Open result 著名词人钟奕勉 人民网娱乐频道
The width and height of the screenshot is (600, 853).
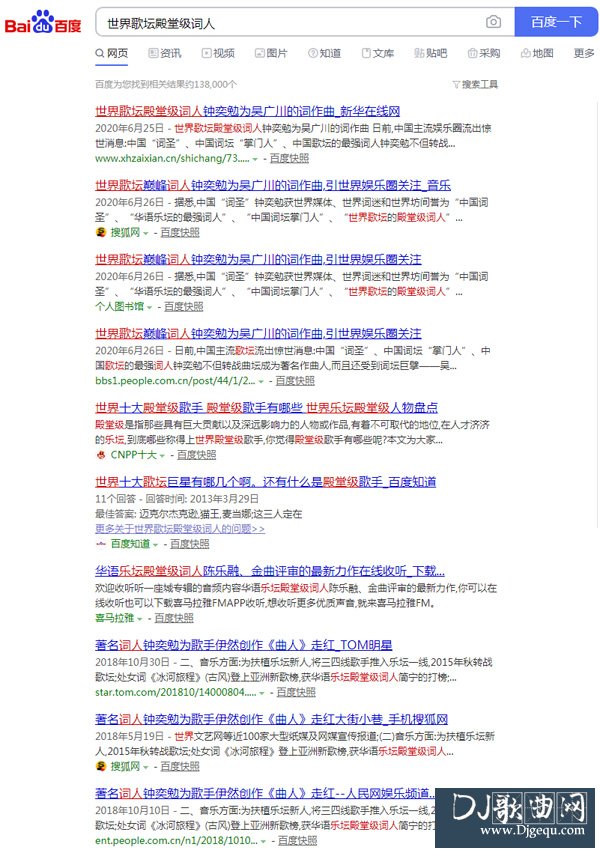pyautogui.click(x=265, y=793)
